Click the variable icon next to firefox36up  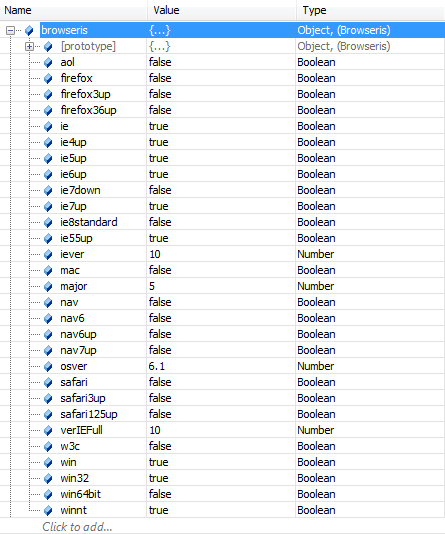(48, 111)
